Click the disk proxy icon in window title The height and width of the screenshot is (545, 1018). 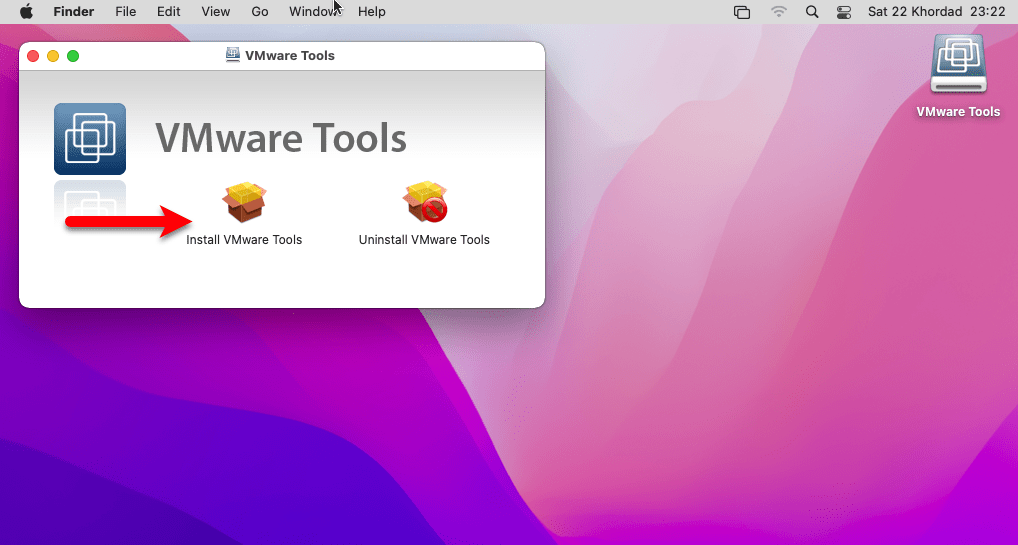pos(232,55)
